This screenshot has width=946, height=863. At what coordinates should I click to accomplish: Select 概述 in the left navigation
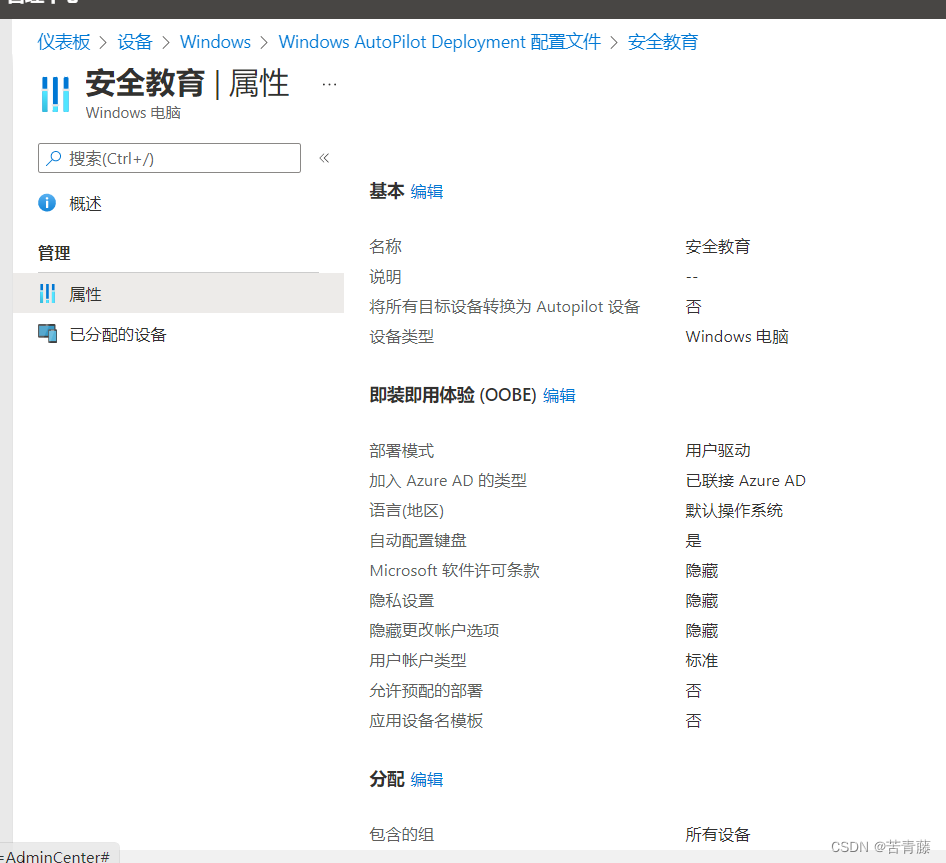coord(86,203)
